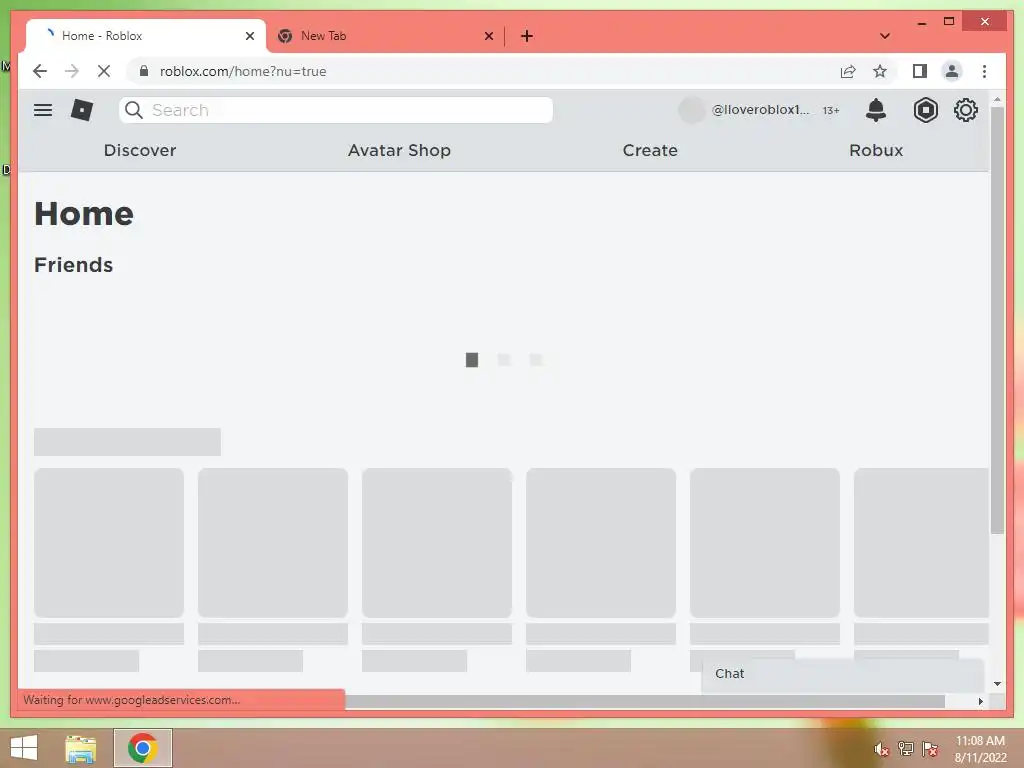Toggle the Chrome side panel

coord(920,71)
